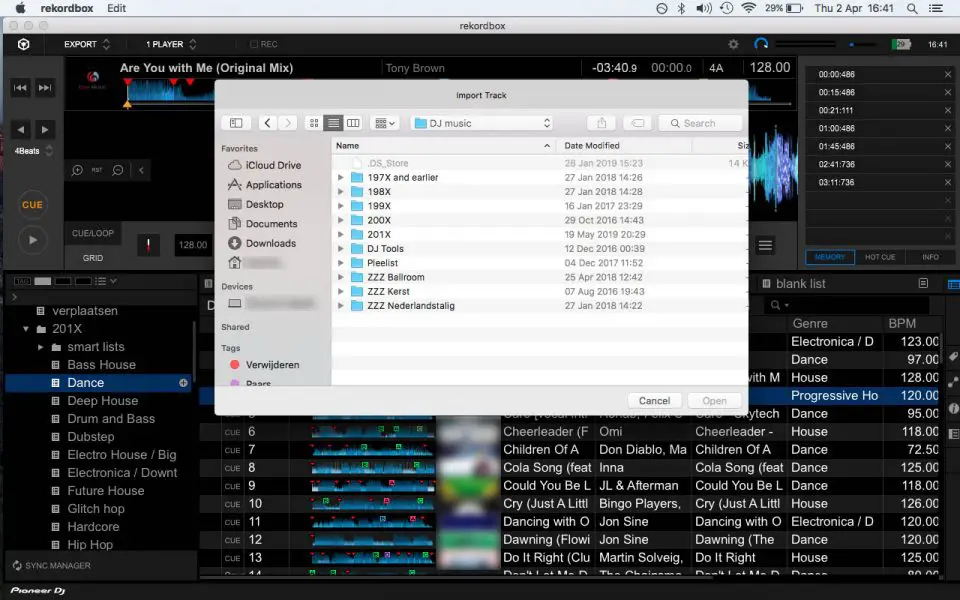Click the edit tags icon in dialog toolbar
This screenshot has height=600, width=960.
pyautogui.click(x=637, y=123)
